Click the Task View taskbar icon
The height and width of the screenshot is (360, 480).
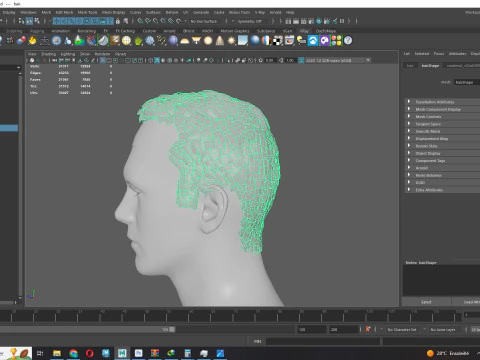(40, 353)
